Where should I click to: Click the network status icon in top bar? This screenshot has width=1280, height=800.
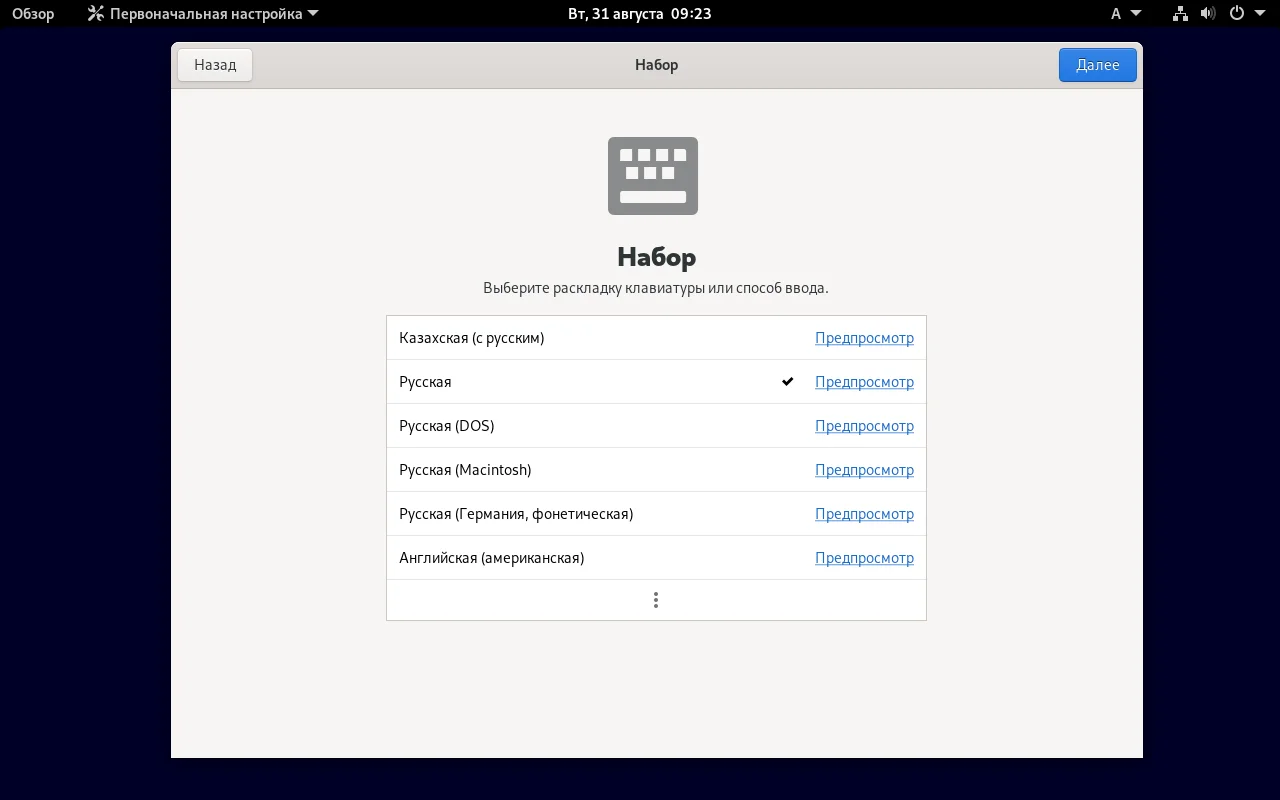click(1179, 13)
